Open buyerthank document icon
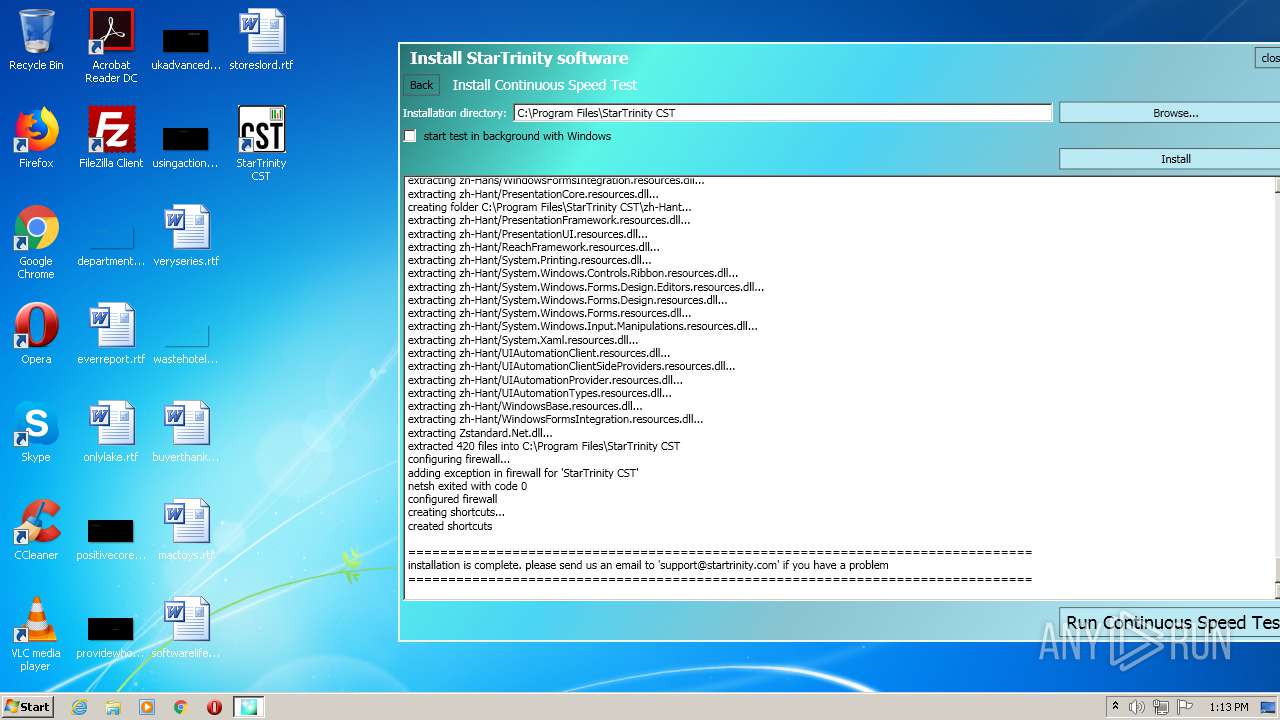1280x720 pixels. (x=186, y=432)
